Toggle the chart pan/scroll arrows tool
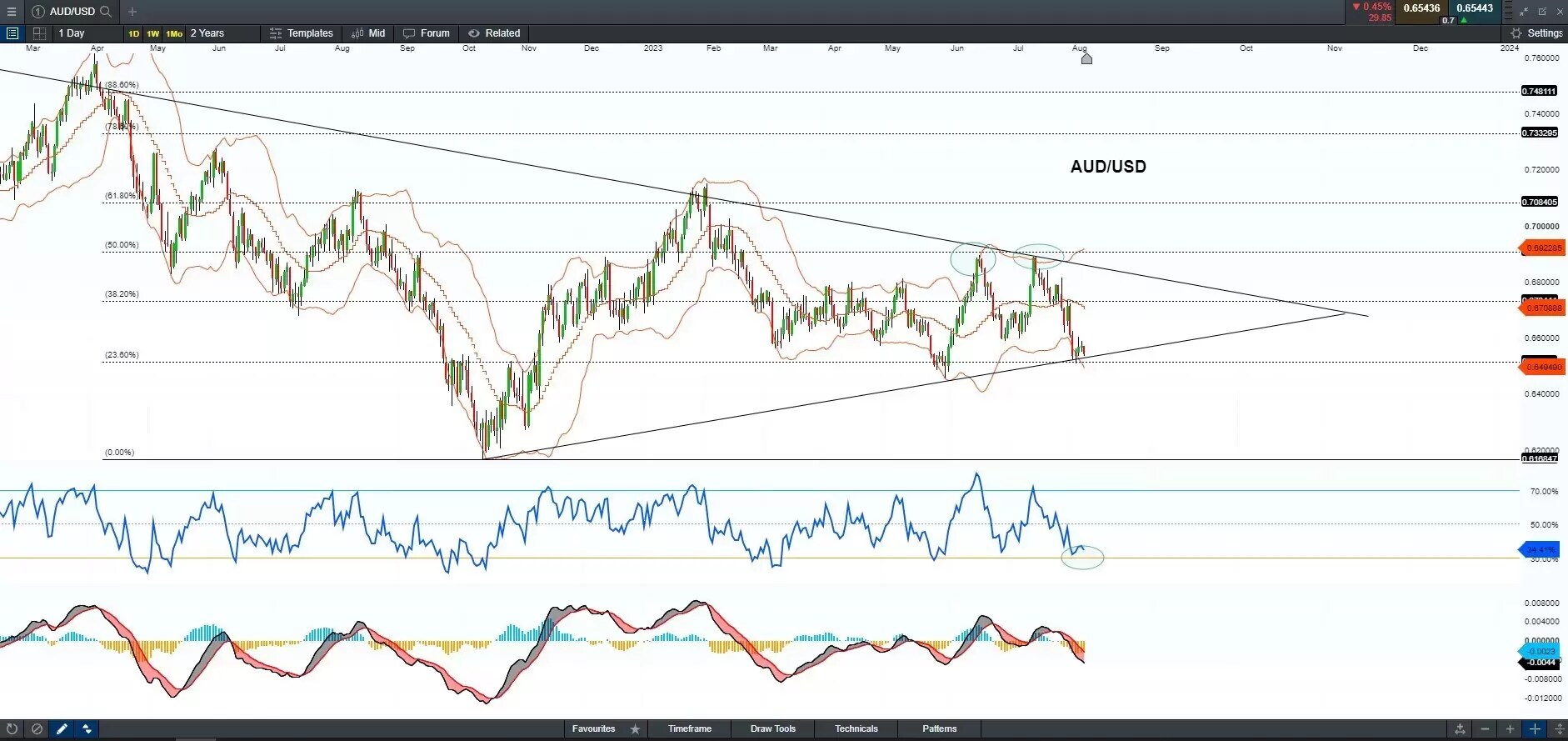Image resolution: width=1568 pixels, height=741 pixels. [x=87, y=729]
